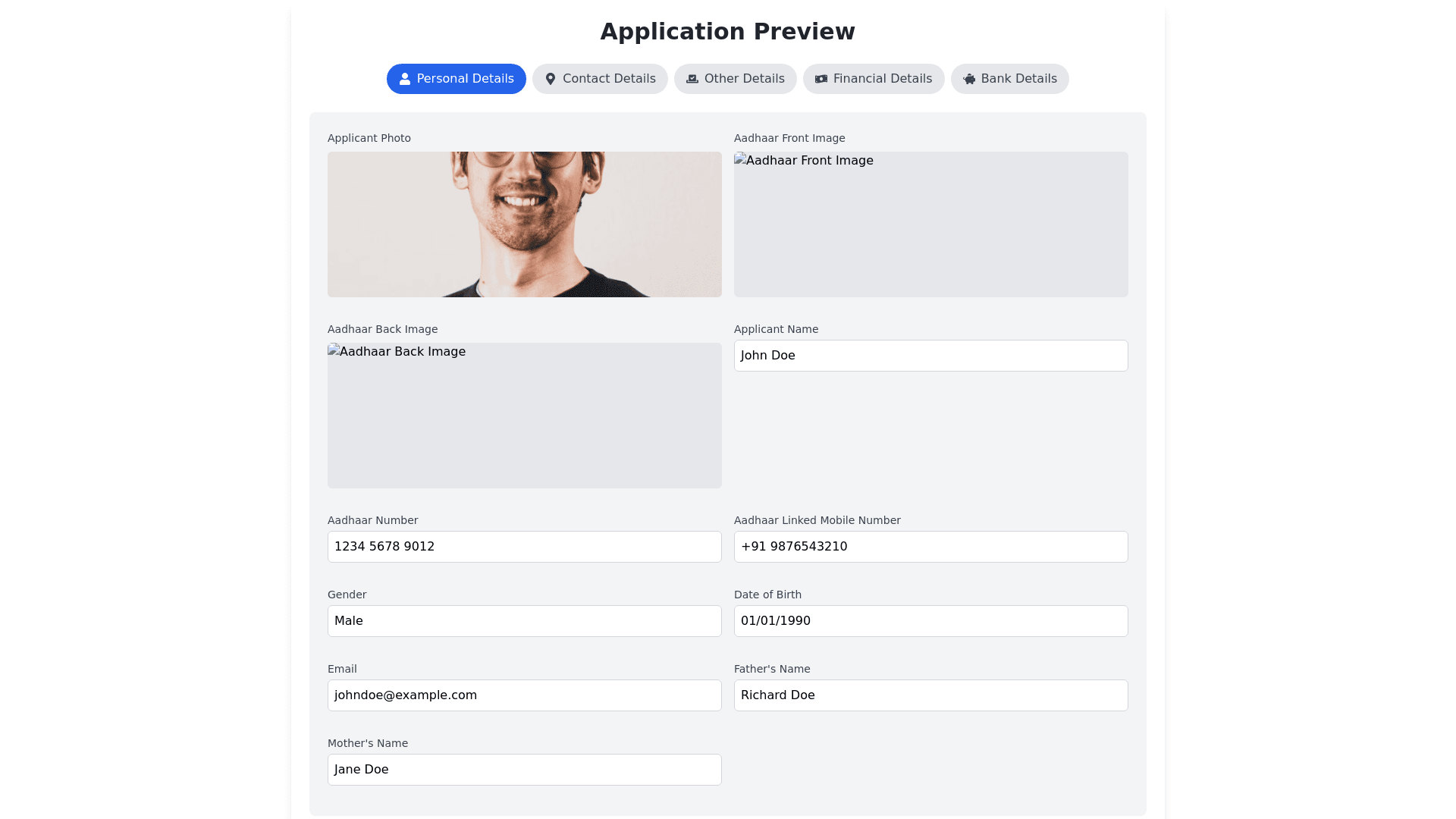This screenshot has width=1456, height=819.
Task: Click the Aadhaar Back Image placeholder
Action: [x=524, y=416]
